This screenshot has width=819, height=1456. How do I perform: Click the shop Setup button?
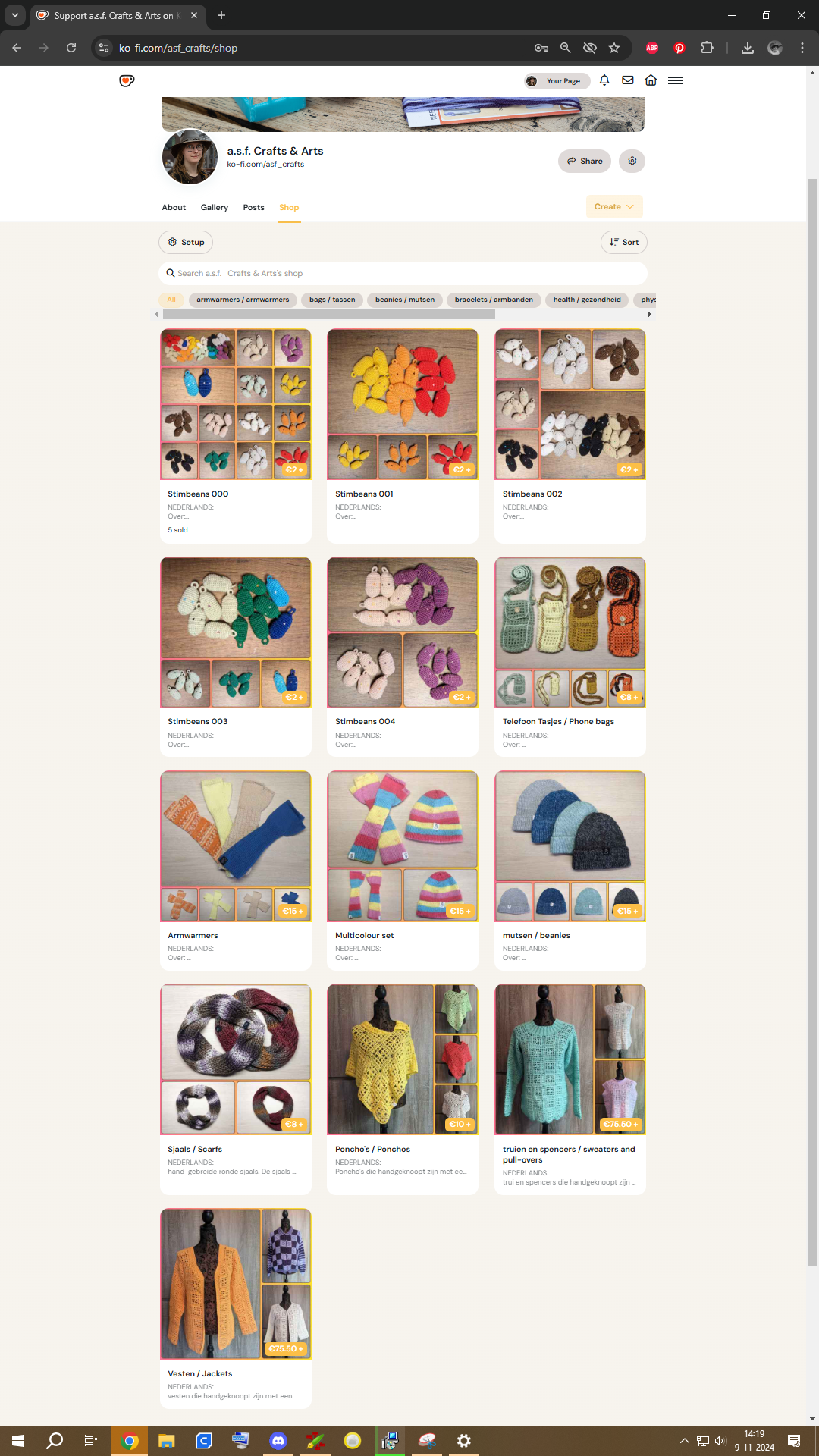[186, 242]
